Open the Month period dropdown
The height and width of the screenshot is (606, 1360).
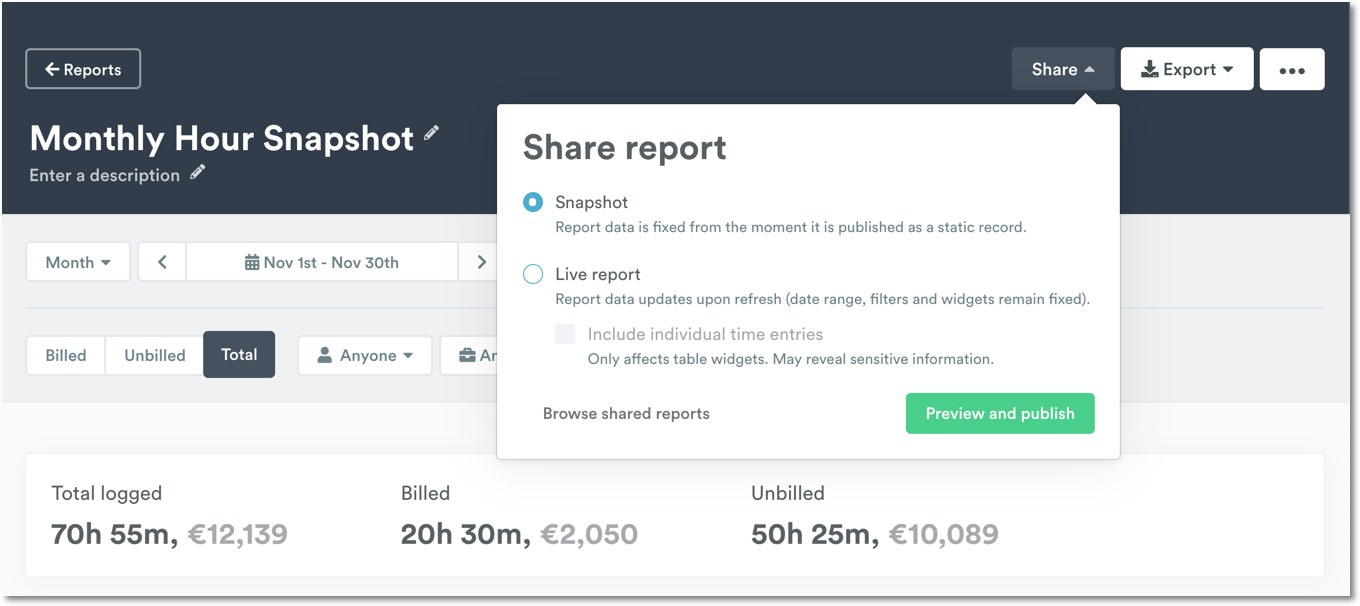point(77,261)
